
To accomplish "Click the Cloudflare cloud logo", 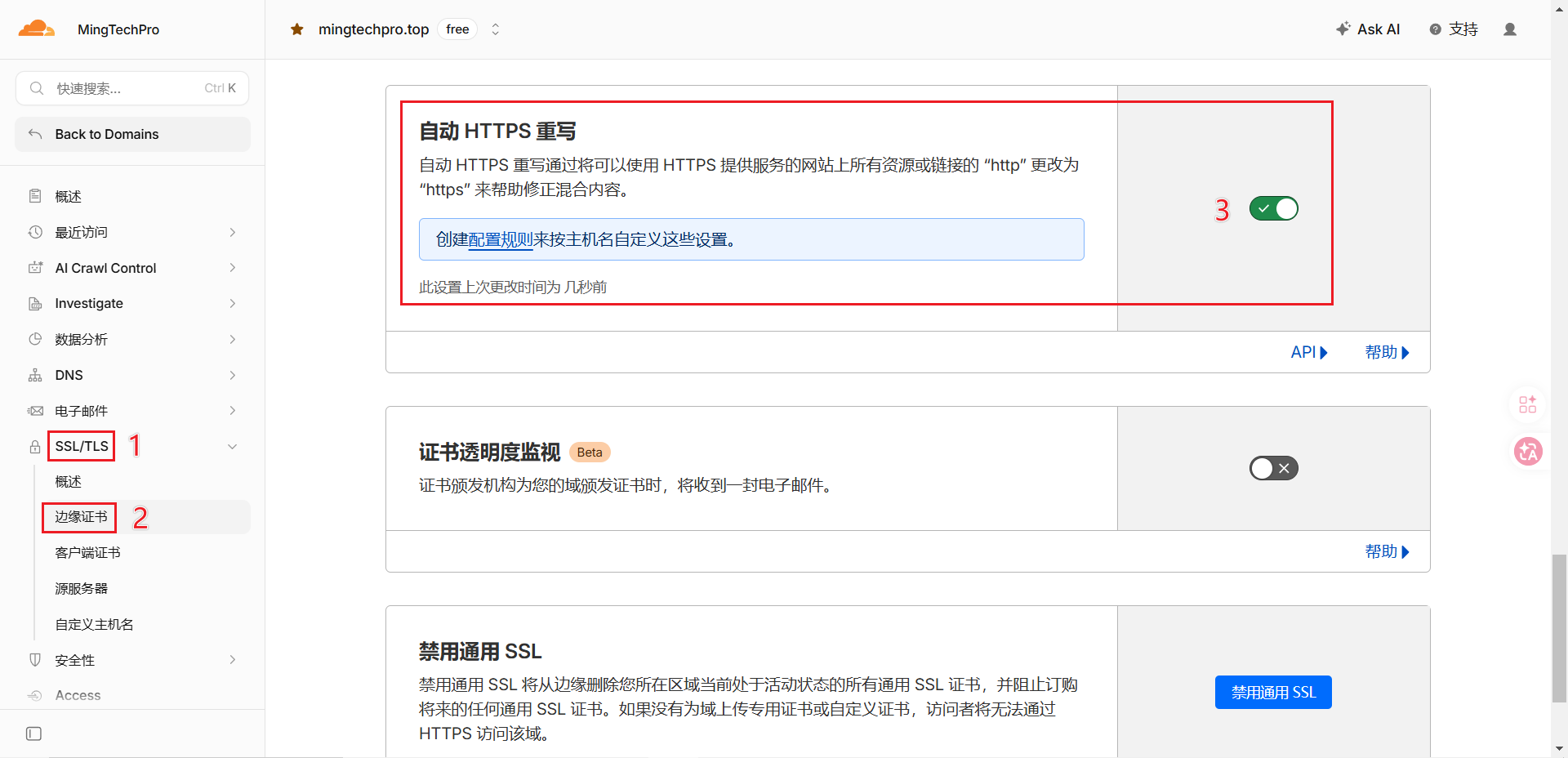I will point(37,29).
